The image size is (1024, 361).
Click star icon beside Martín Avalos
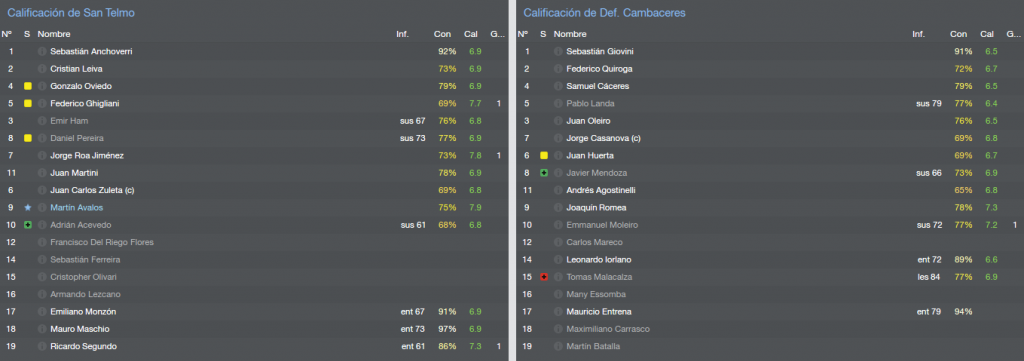pyautogui.click(x=27, y=208)
